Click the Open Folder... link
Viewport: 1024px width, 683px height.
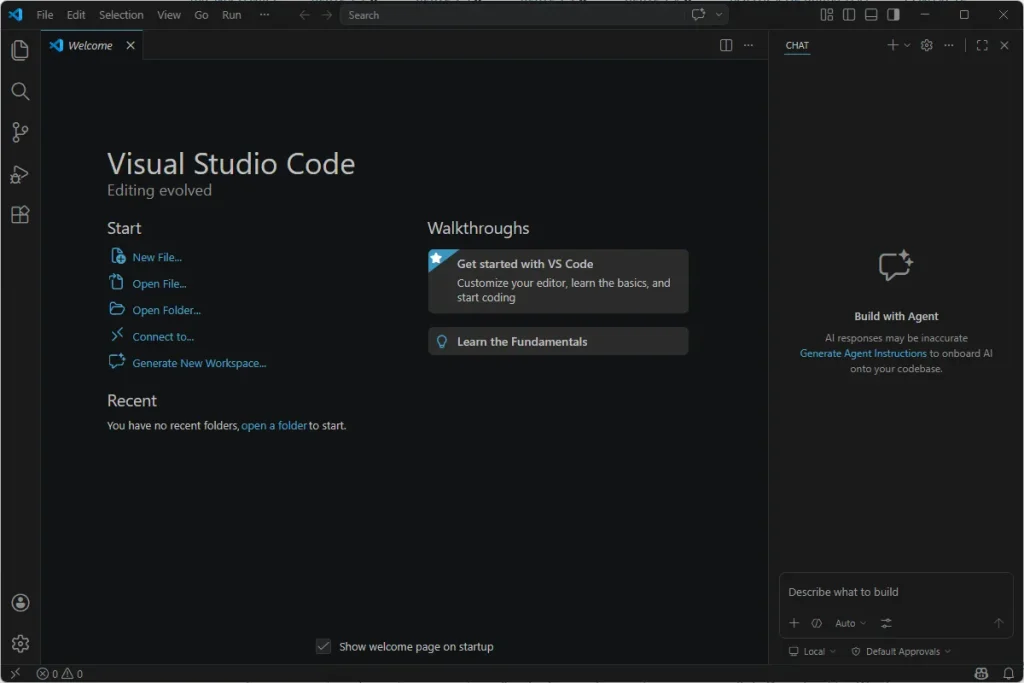[166, 310]
